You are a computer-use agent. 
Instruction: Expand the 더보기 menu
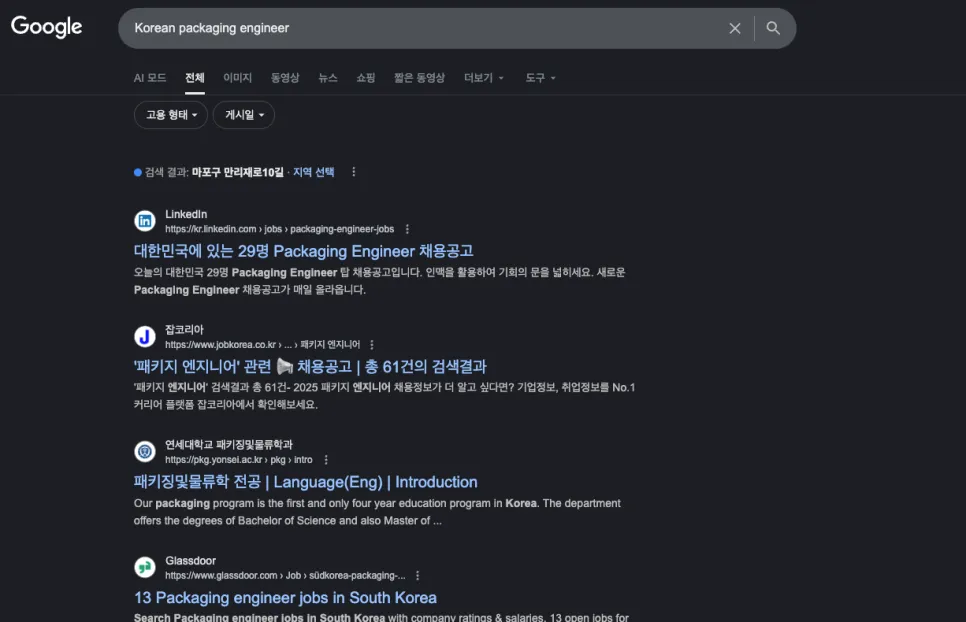point(484,78)
